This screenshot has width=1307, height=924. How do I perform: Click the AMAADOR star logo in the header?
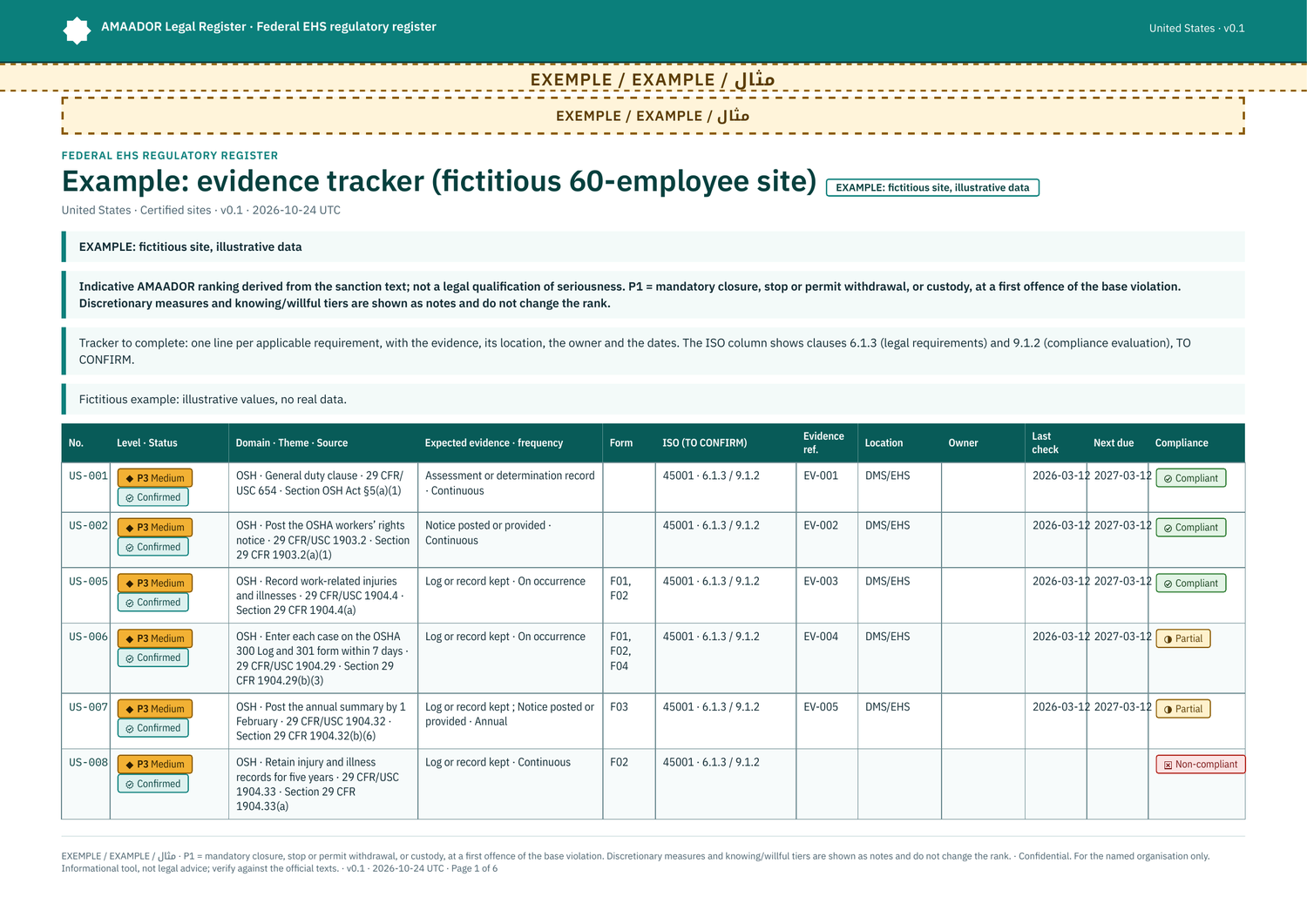77,30
